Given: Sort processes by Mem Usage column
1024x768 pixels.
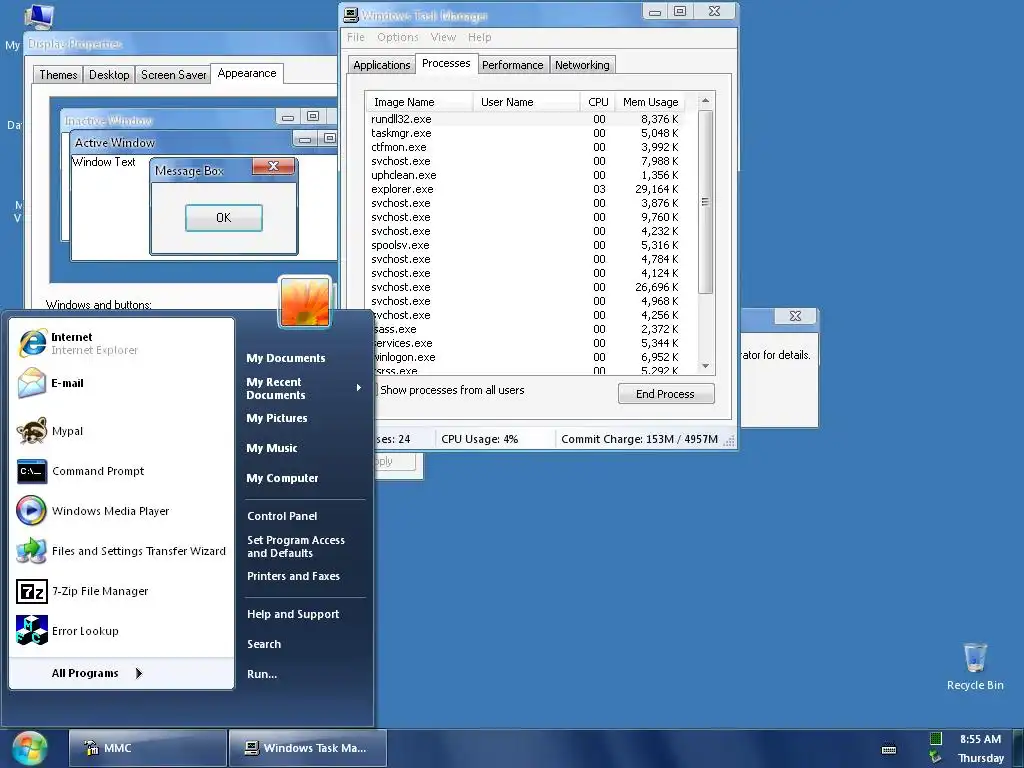Looking at the screenshot, I should tap(650, 102).
